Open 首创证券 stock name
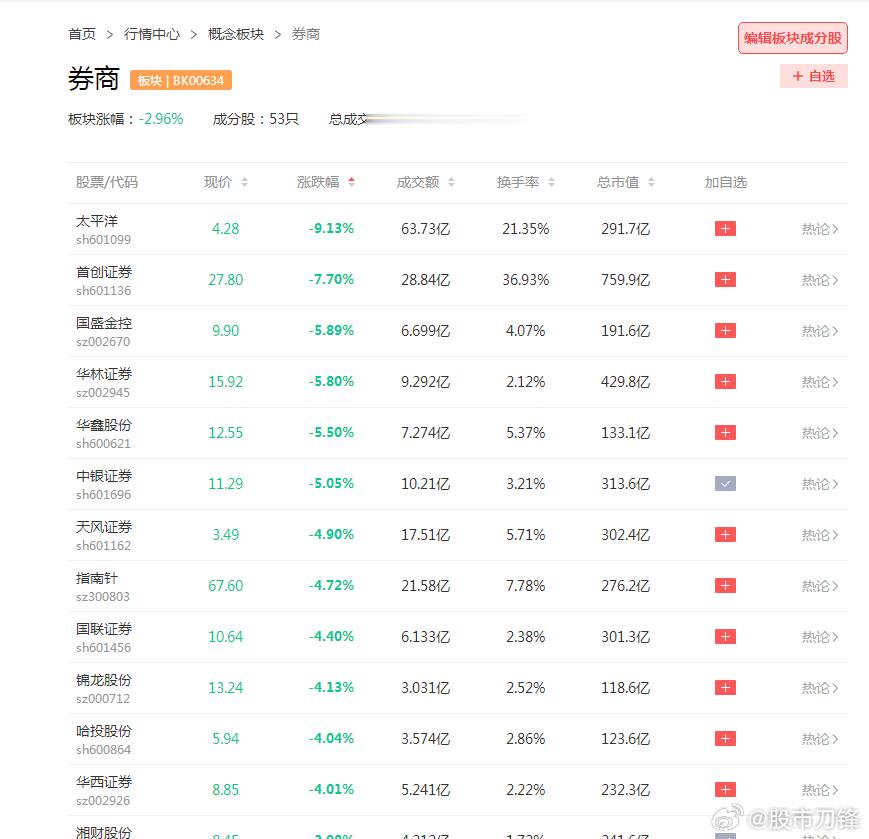The width and height of the screenshot is (869, 839). (104, 272)
